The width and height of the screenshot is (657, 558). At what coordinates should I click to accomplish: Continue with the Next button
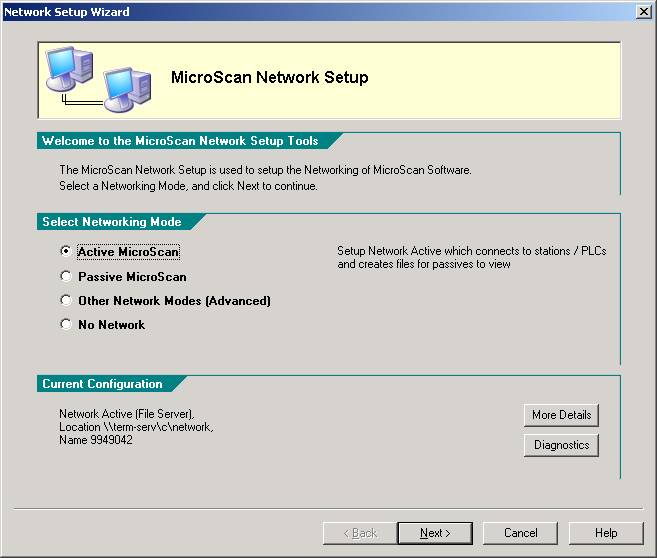pos(435,533)
